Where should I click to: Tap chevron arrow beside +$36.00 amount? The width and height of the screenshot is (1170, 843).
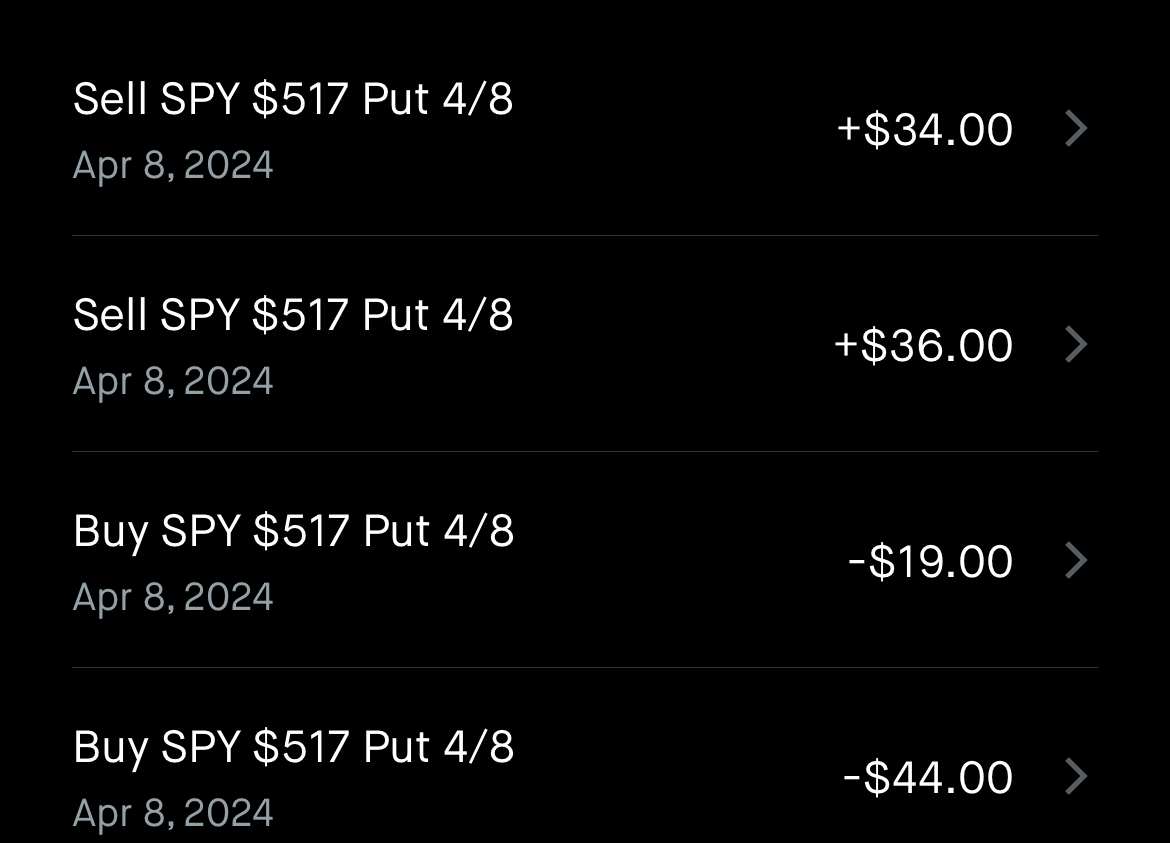coord(1076,345)
